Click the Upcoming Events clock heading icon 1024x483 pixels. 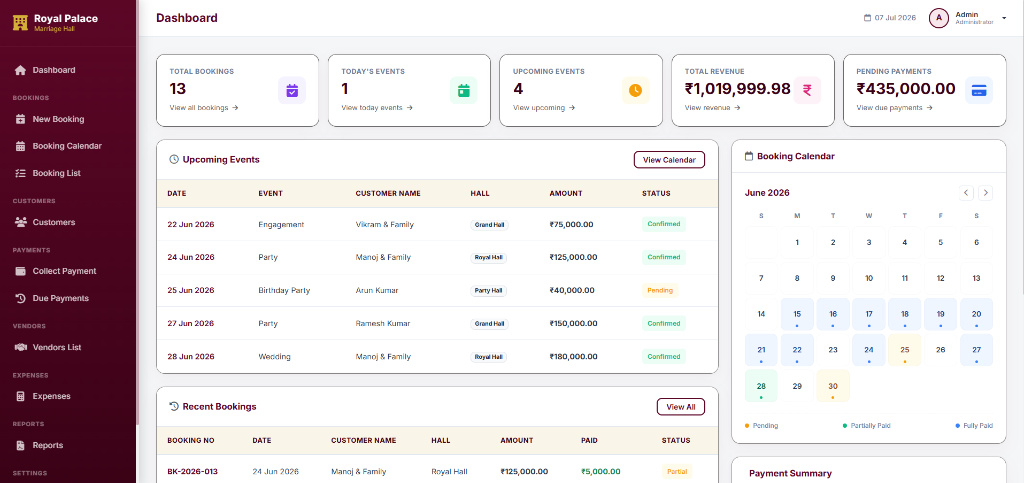(174, 159)
